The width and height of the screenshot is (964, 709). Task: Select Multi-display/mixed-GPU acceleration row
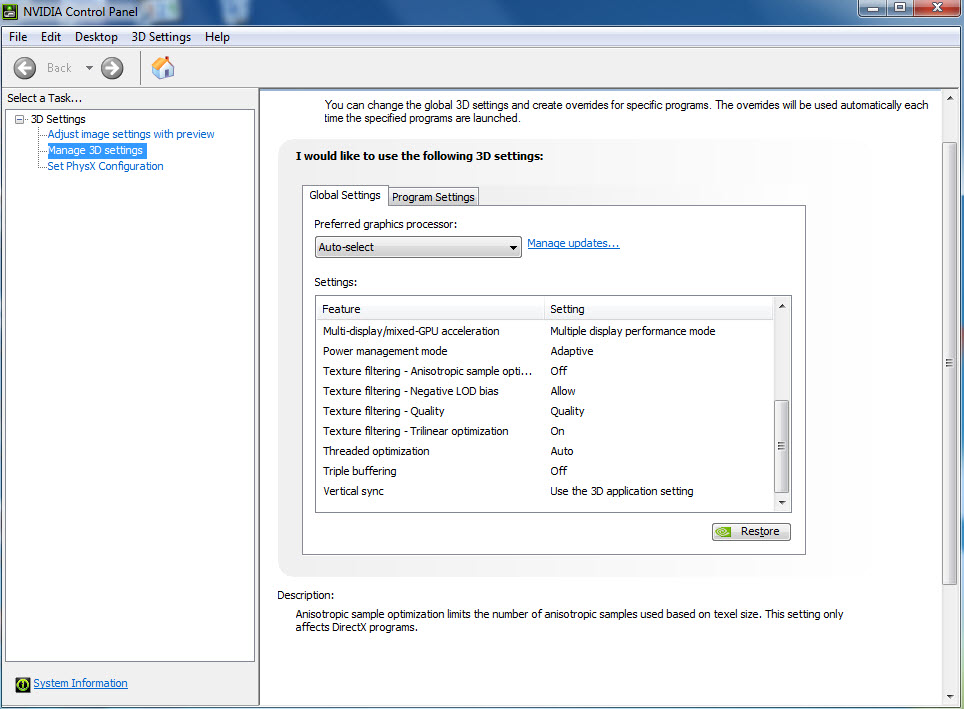[x=545, y=331]
